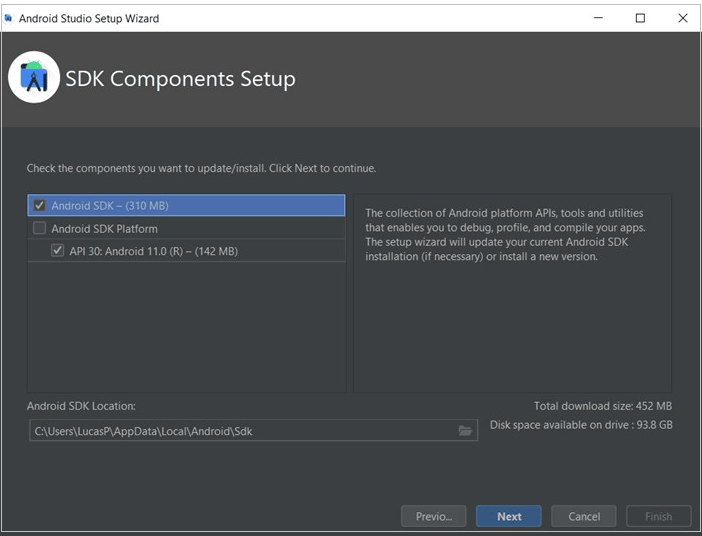Screen dimensions: 702x536
Task: Toggle the API 30 Android 11.0 checkbox
Action: 58,251
